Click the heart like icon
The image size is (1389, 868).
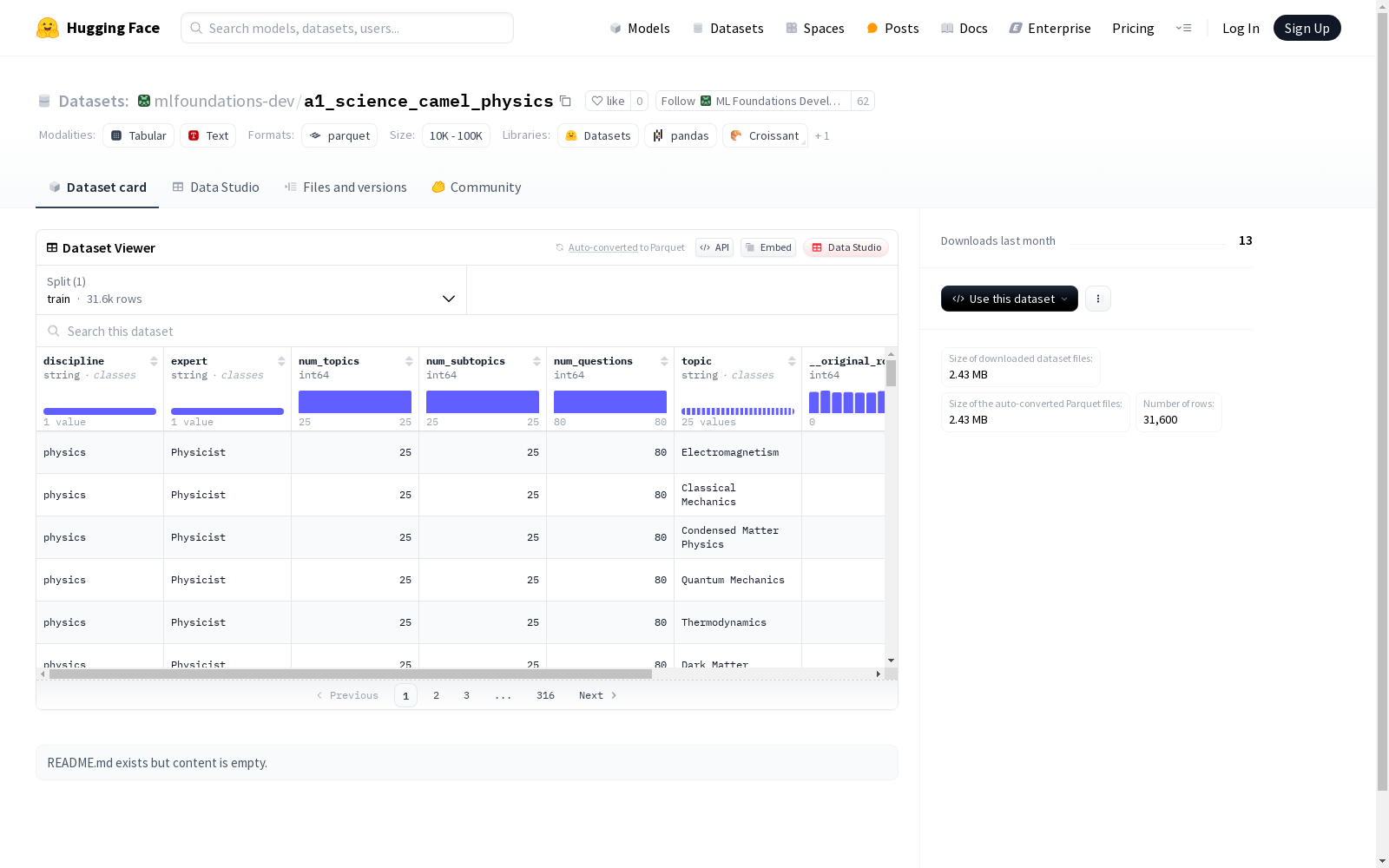596,101
